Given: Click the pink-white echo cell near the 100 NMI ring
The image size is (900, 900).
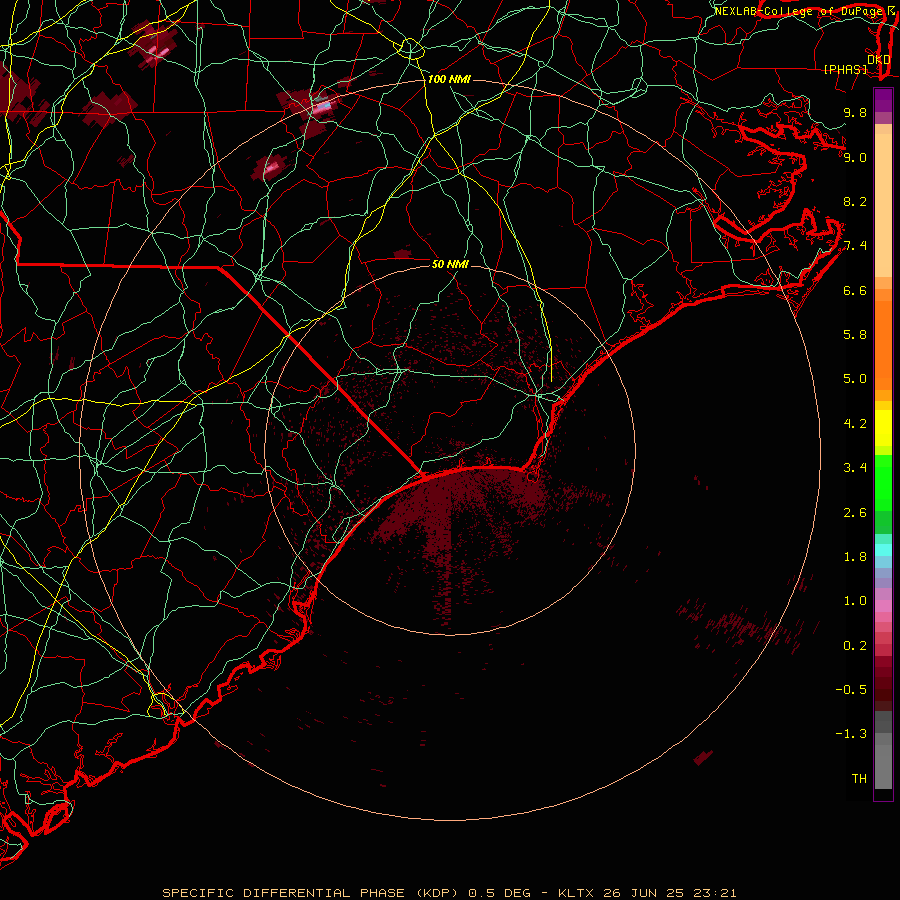Looking at the screenshot, I should coord(321,106).
